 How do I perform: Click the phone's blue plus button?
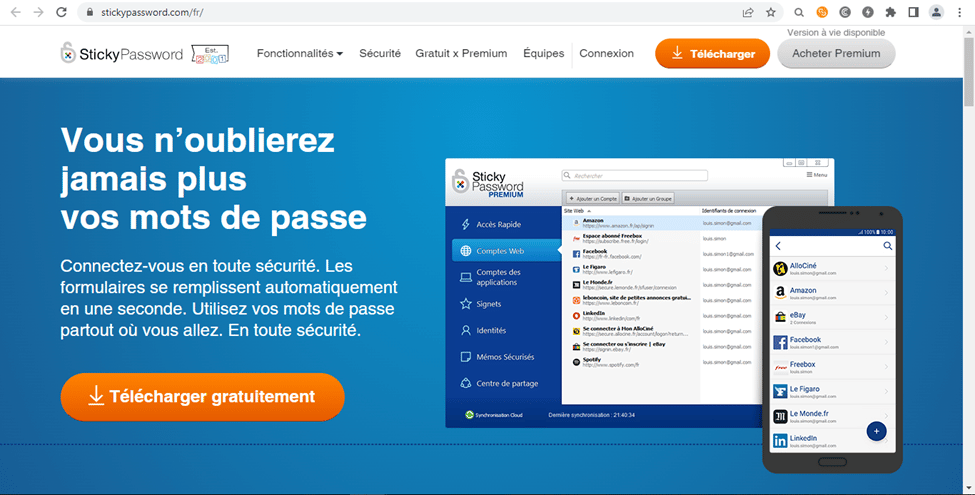[876, 431]
